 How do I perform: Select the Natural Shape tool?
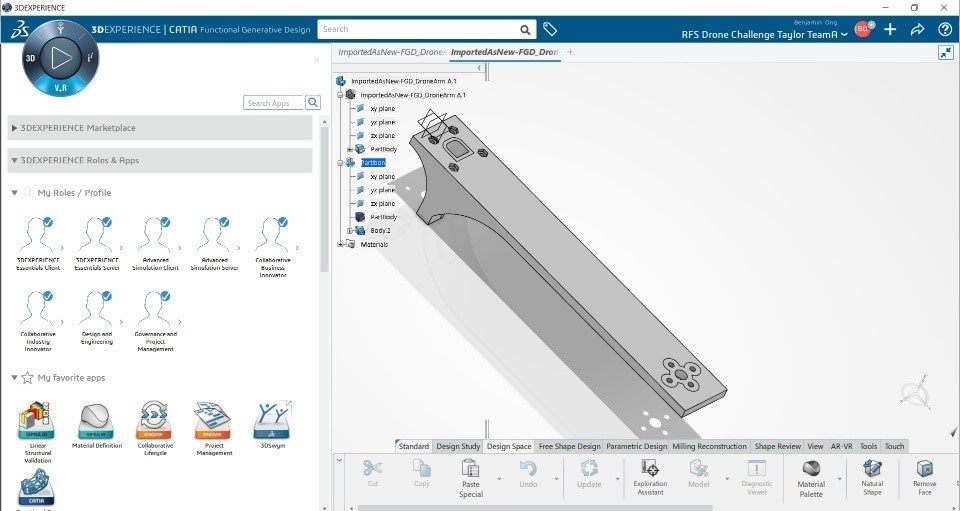tap(872, 477)
